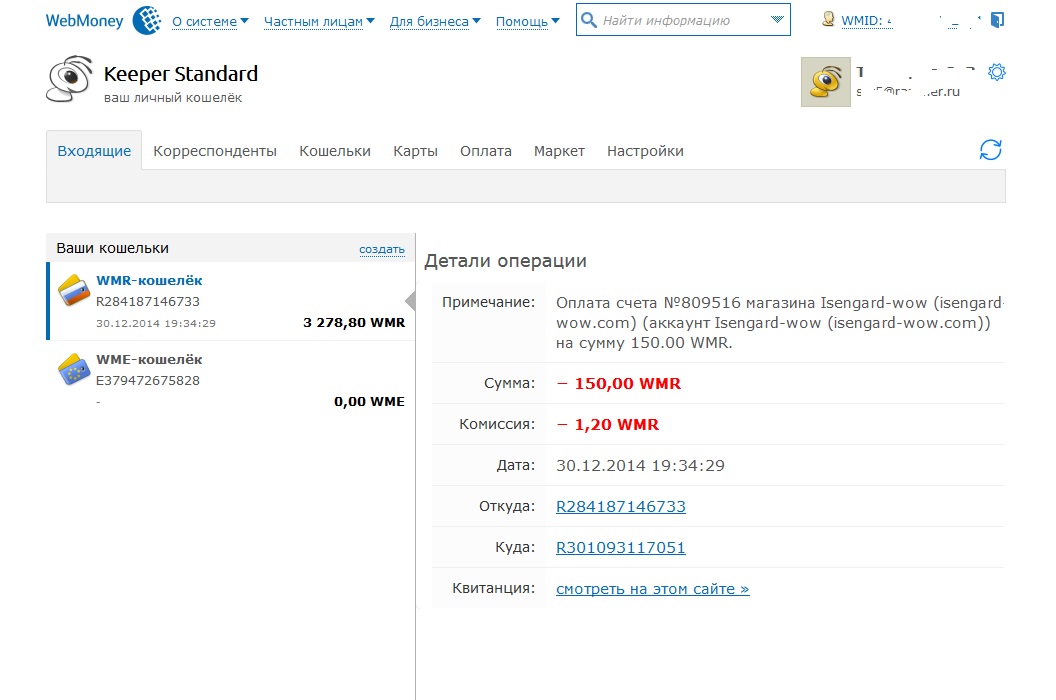Open the 'WMR-кошелёк' link
Image resolution: width=1056 pixels, height=700 pixels.
click(149, 280)
